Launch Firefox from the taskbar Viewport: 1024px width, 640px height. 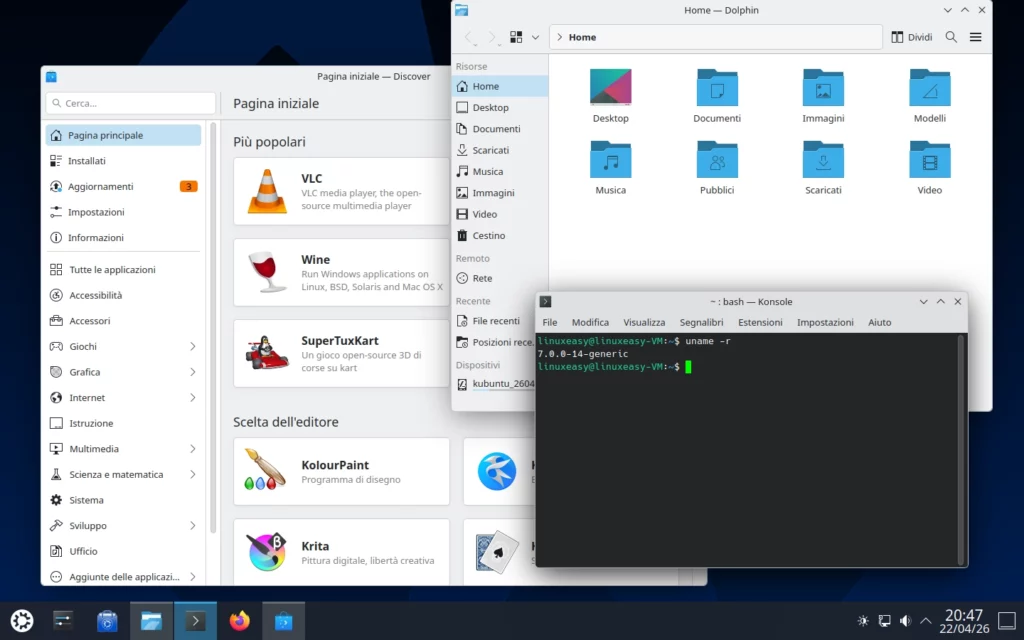[239, 620]
